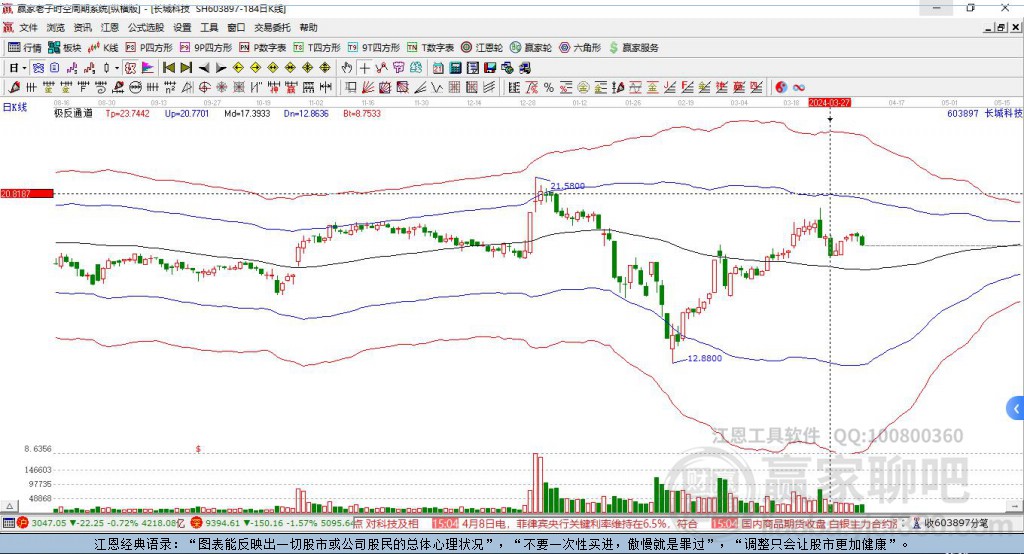Click the 收603897分笔 status entry
This screenshot has width=1024, height=554.
(950, 523)
